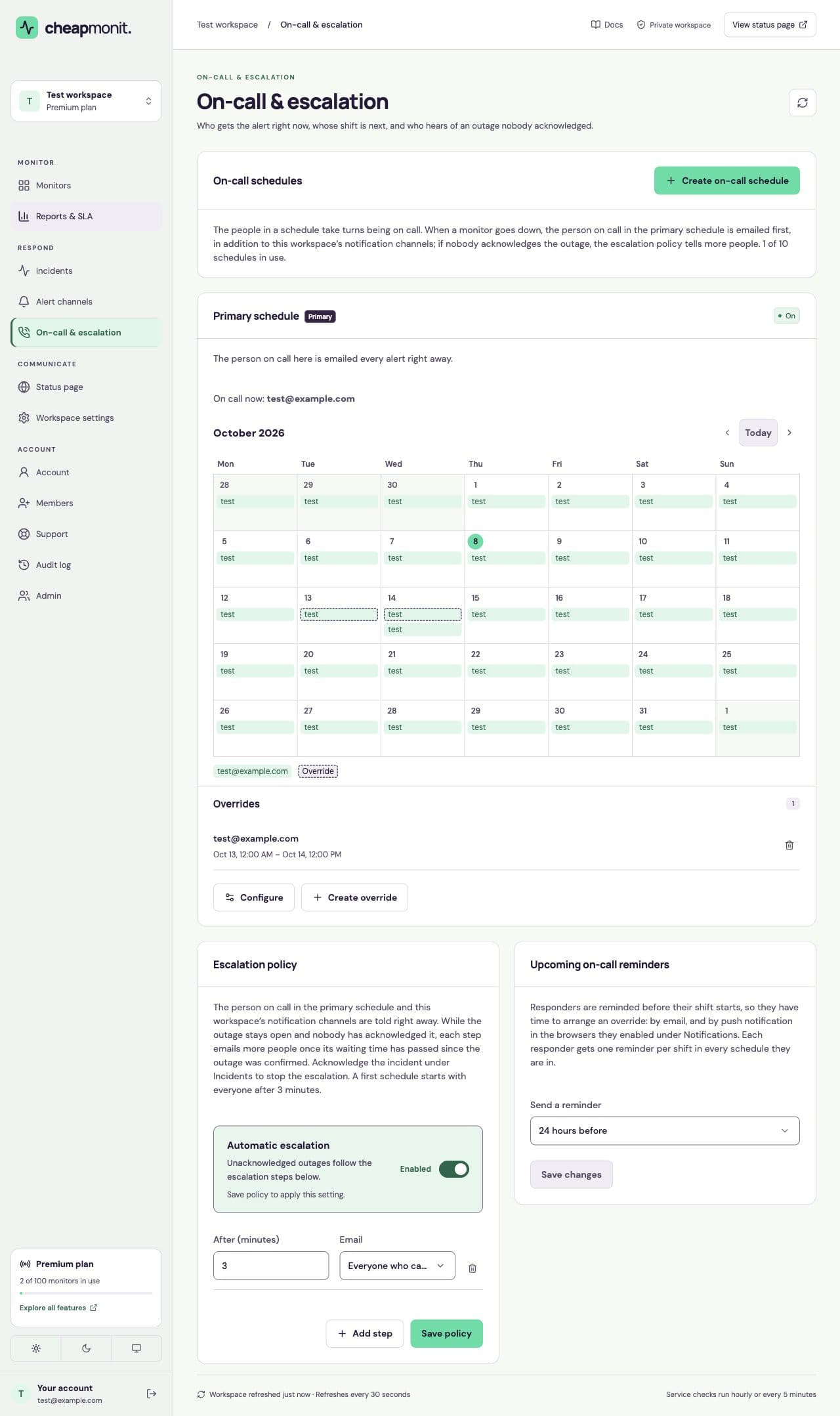Image resolution: width=840 pixels, height=1416 pixels.
Task: Click the Test workspace breadcrumb link
Action: pyautogui.click(x=227, y=25)
